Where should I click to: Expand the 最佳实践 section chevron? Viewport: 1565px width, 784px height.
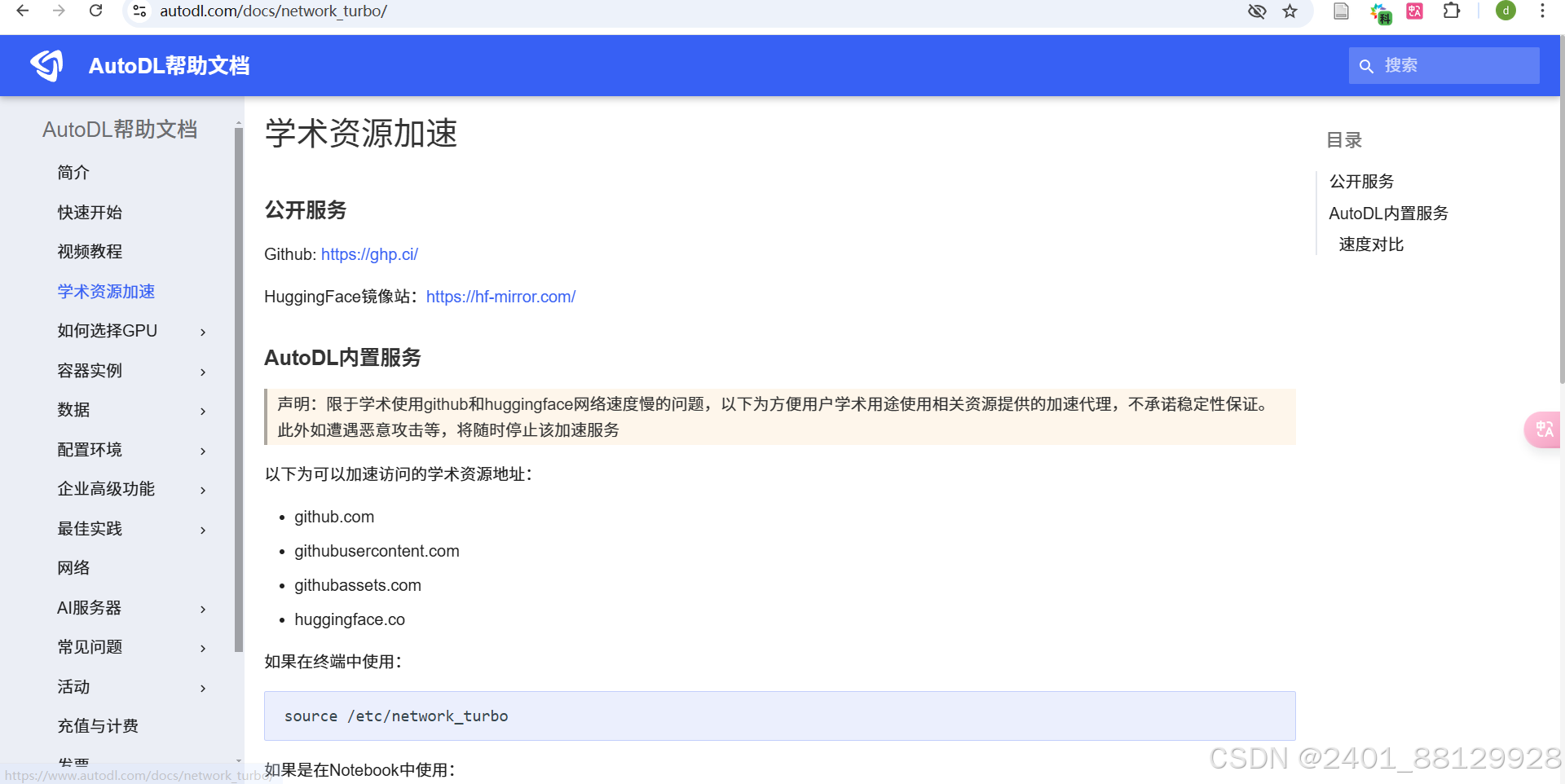(203, 530)
